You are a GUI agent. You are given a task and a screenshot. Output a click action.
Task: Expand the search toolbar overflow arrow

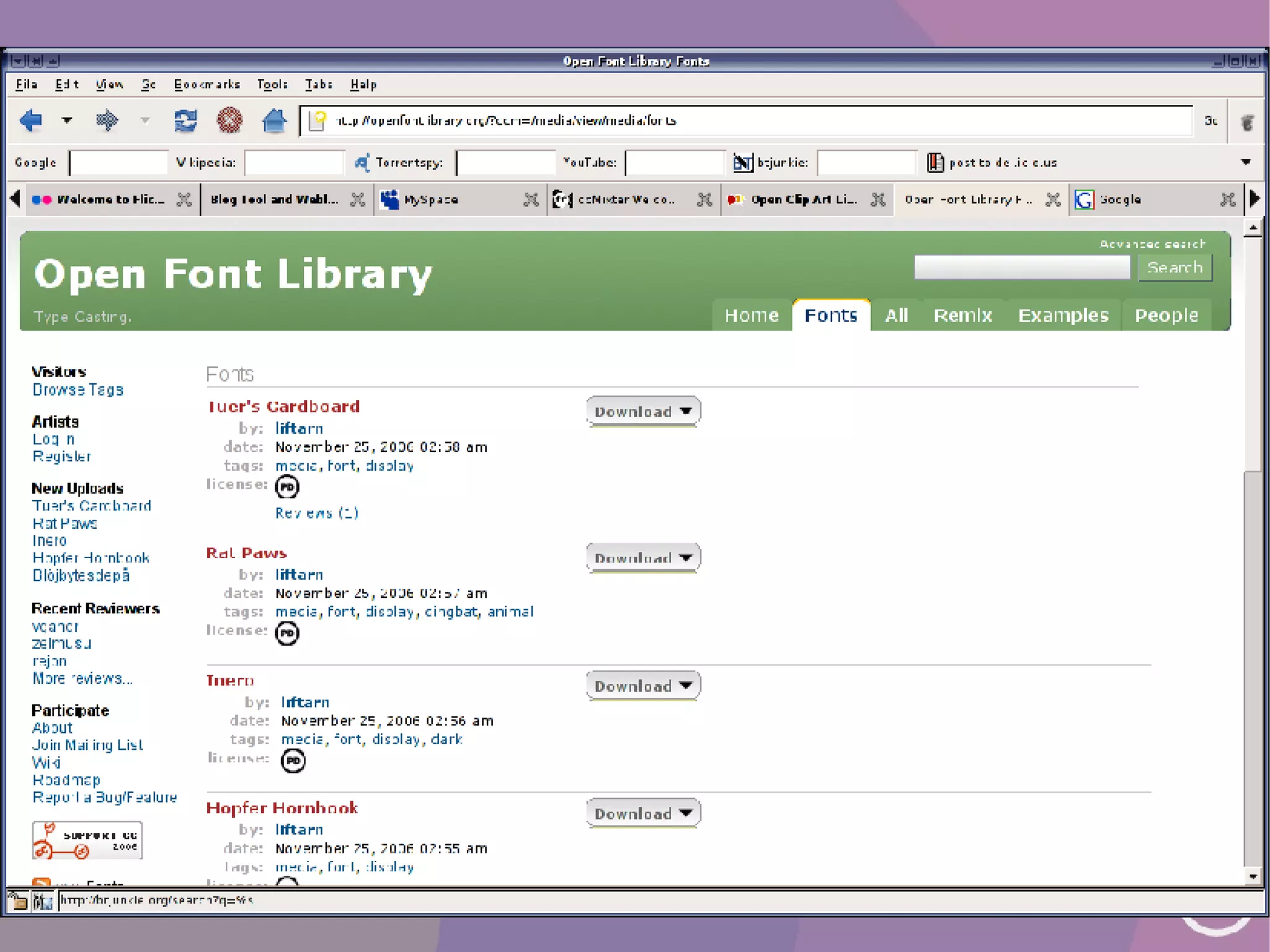pyautogui.click(x=1246, y=162)
